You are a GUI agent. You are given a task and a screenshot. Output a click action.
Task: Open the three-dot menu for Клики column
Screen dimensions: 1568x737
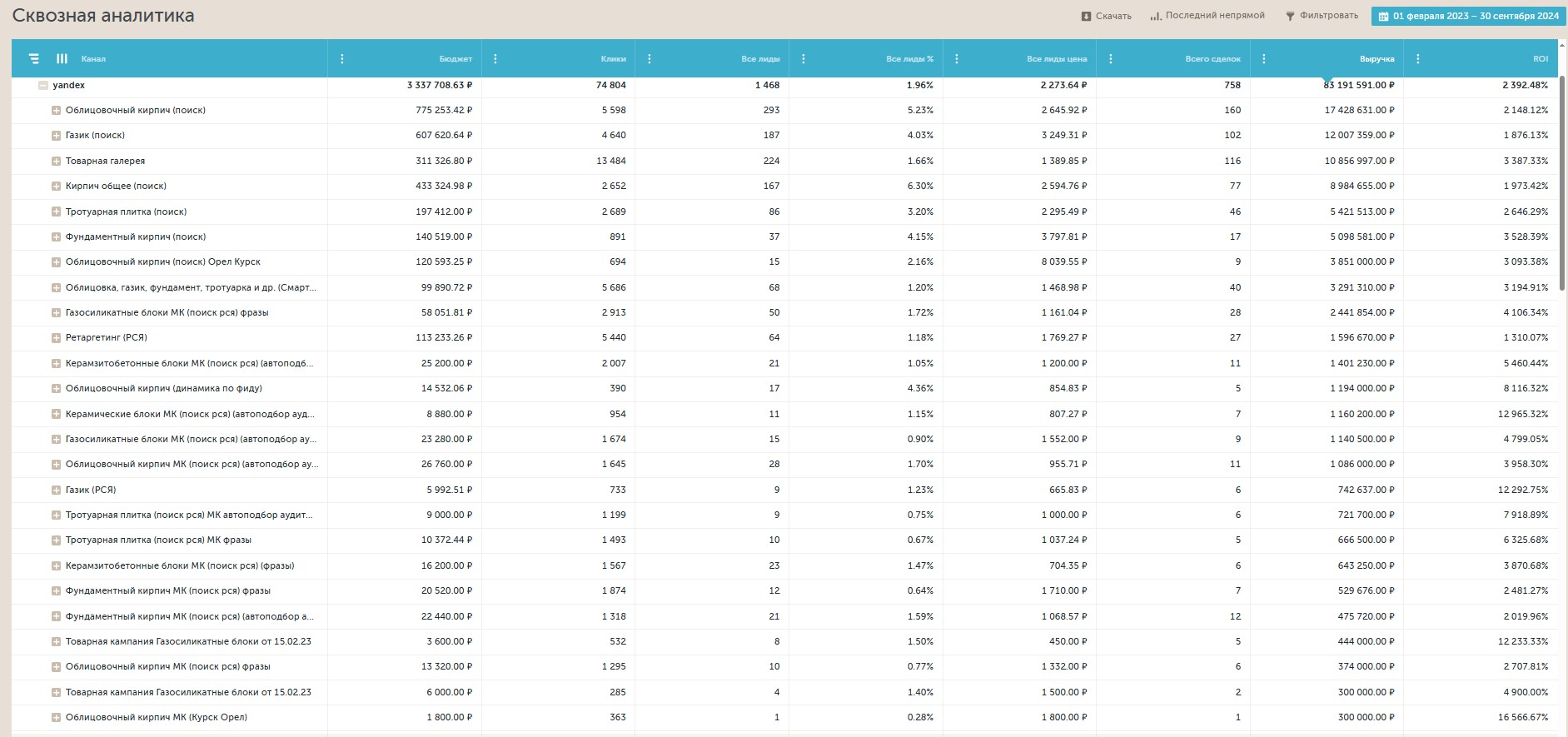coord(495,59)
